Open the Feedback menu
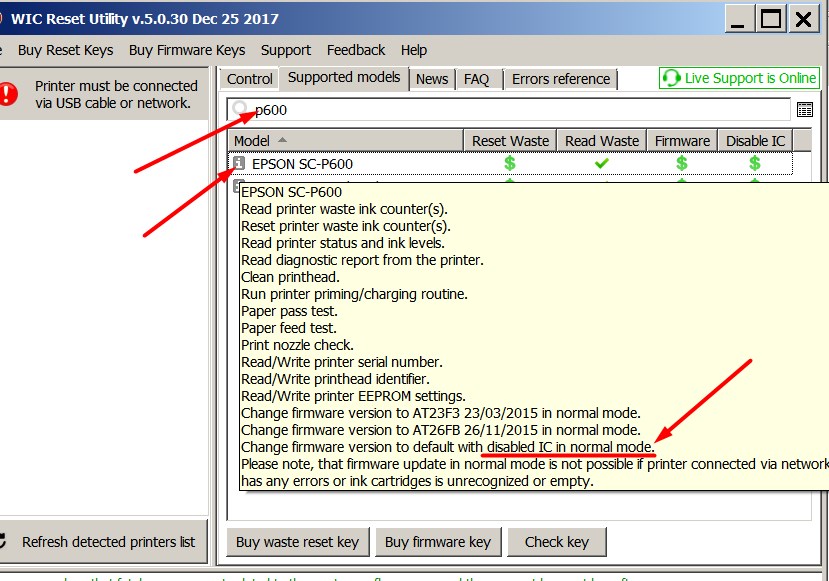Screen dimensions: 829x581 (x=356, y=50)
